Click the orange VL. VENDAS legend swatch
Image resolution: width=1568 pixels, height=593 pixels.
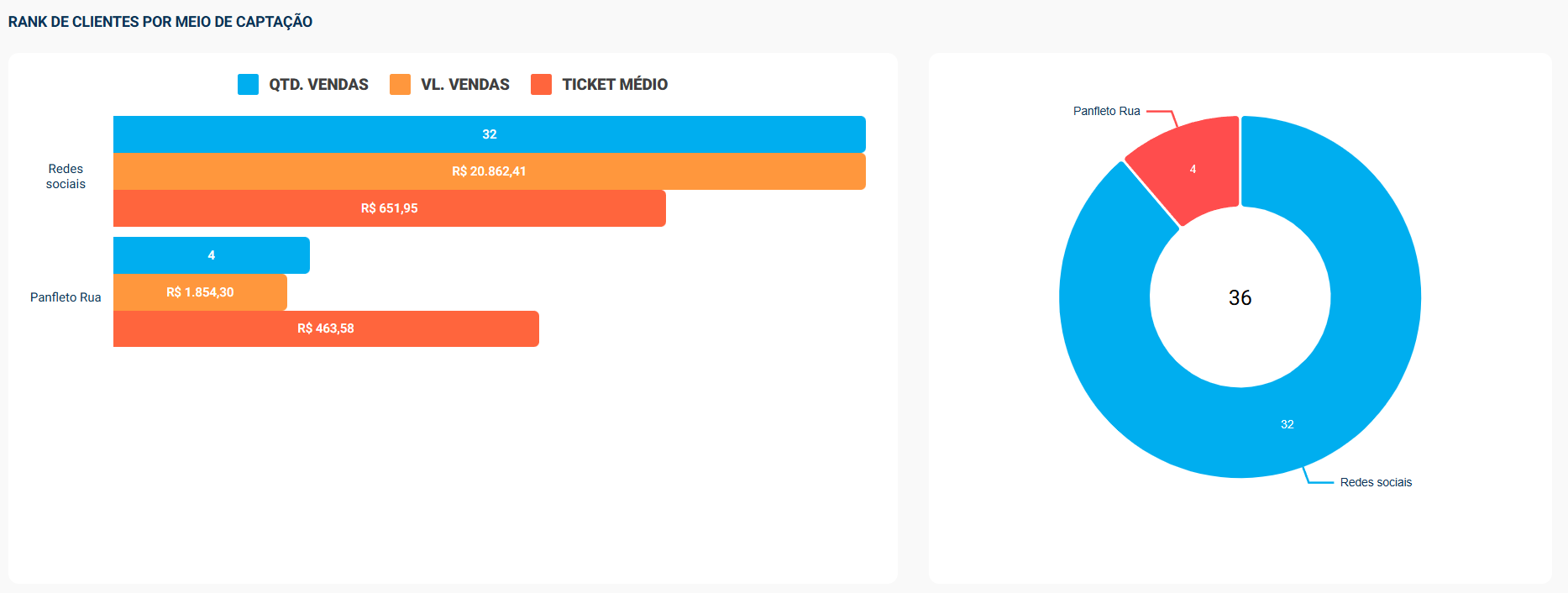(400, 84)
